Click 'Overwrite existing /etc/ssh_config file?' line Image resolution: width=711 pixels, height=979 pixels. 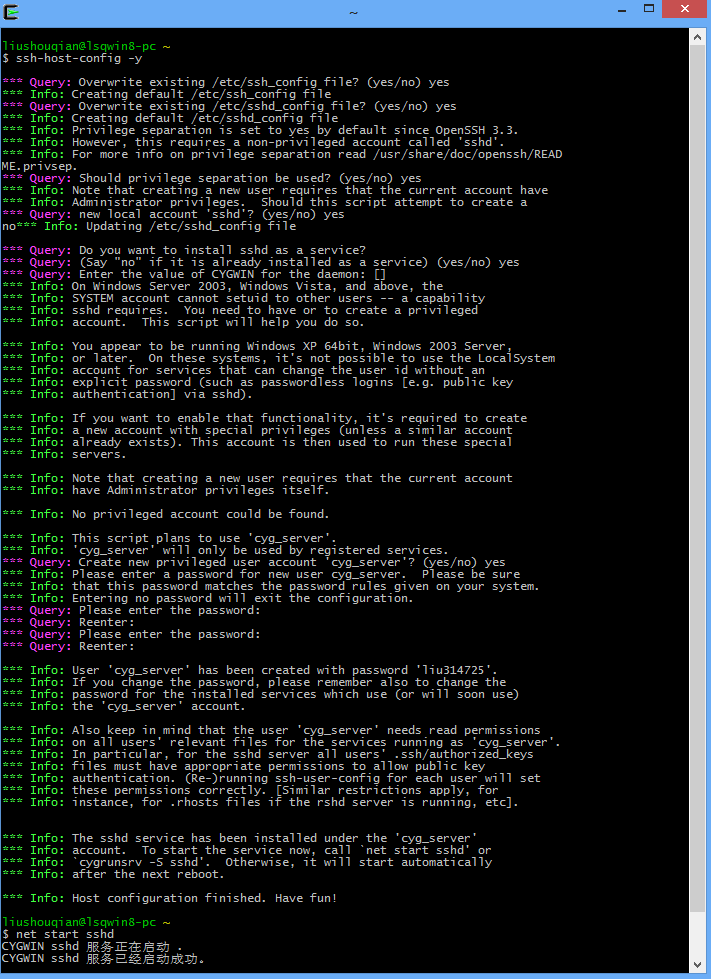click(225, 82)
